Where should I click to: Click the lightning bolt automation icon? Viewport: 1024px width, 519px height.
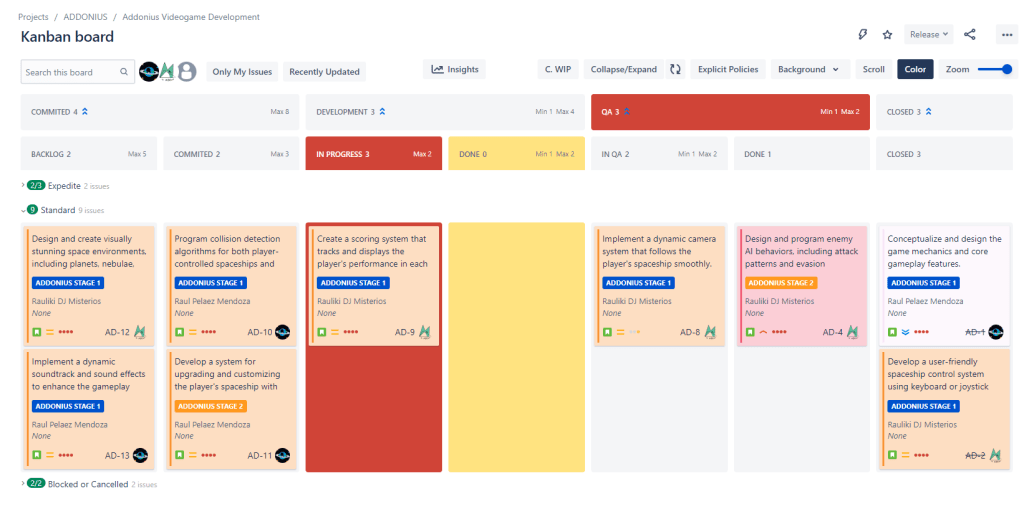tap(863, 35)
